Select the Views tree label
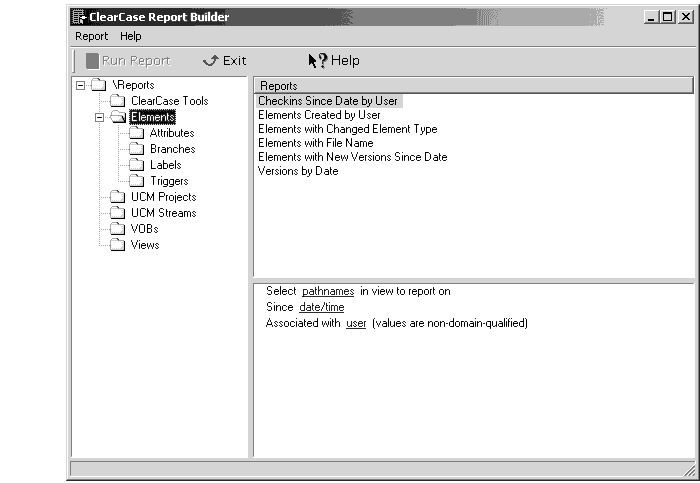700x483 pixels. pos(145,245)
